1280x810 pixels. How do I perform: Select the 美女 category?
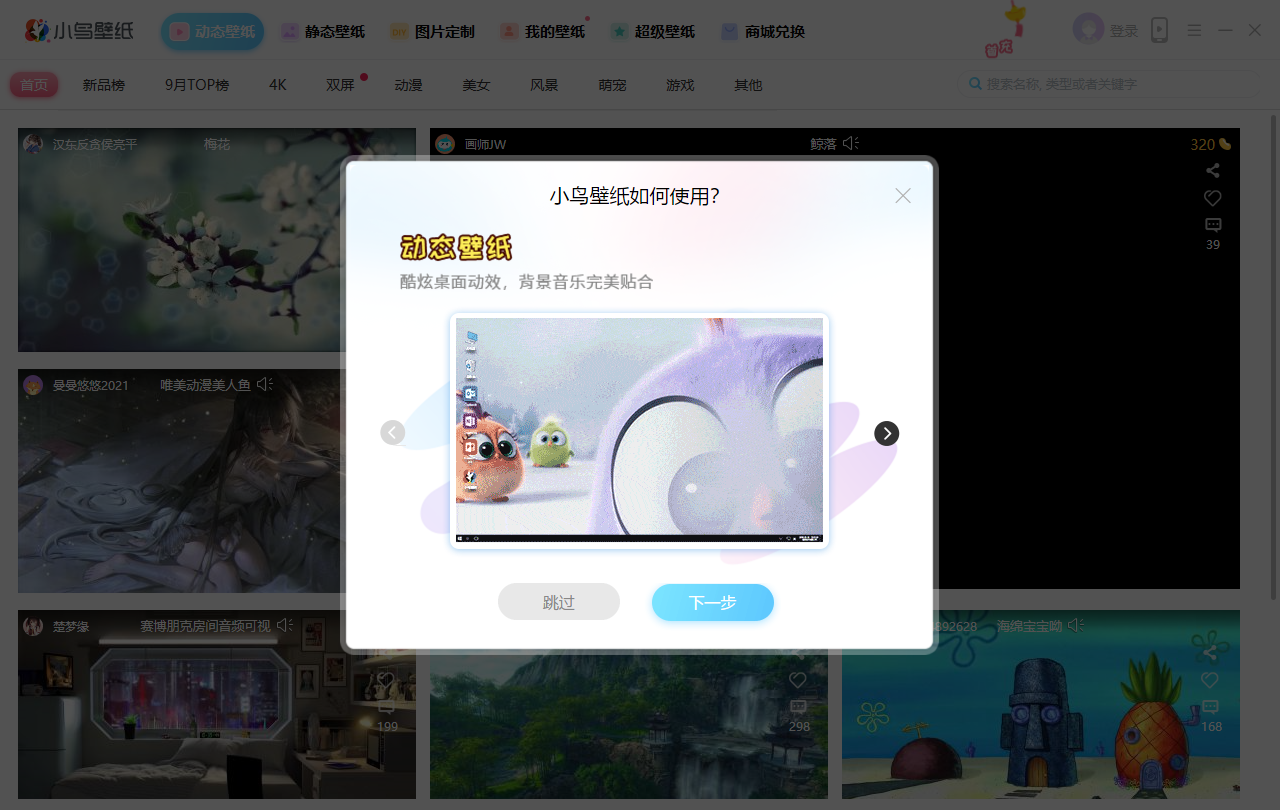tap(476, 85)
